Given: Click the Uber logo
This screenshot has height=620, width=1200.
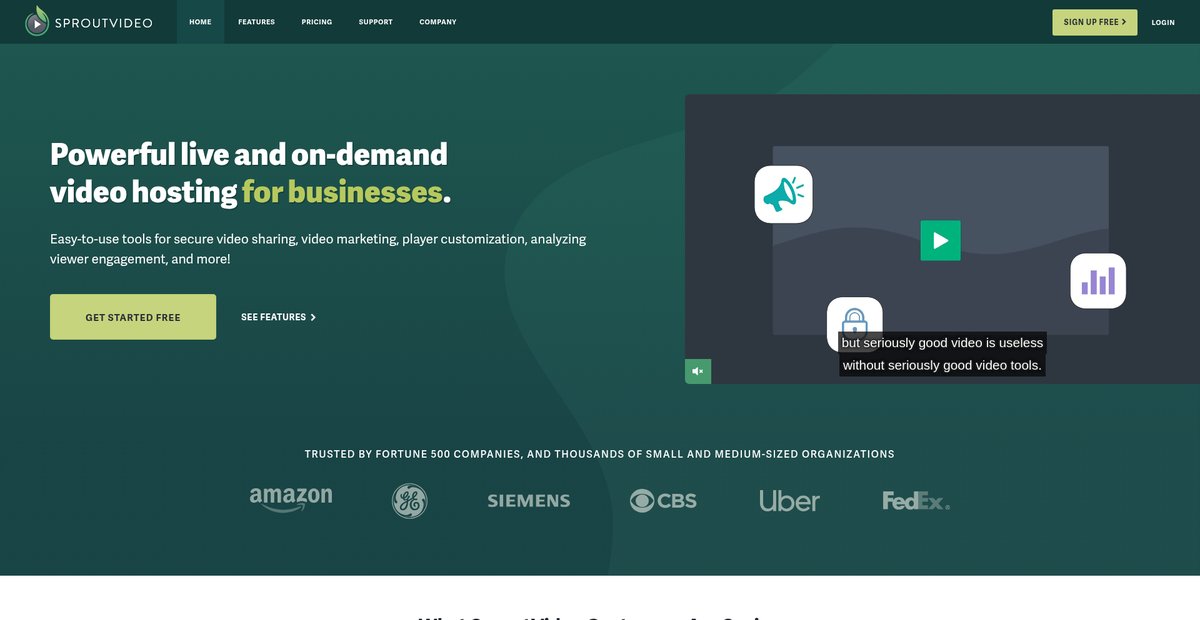Looking at the screenshot, I should point(790,501).
